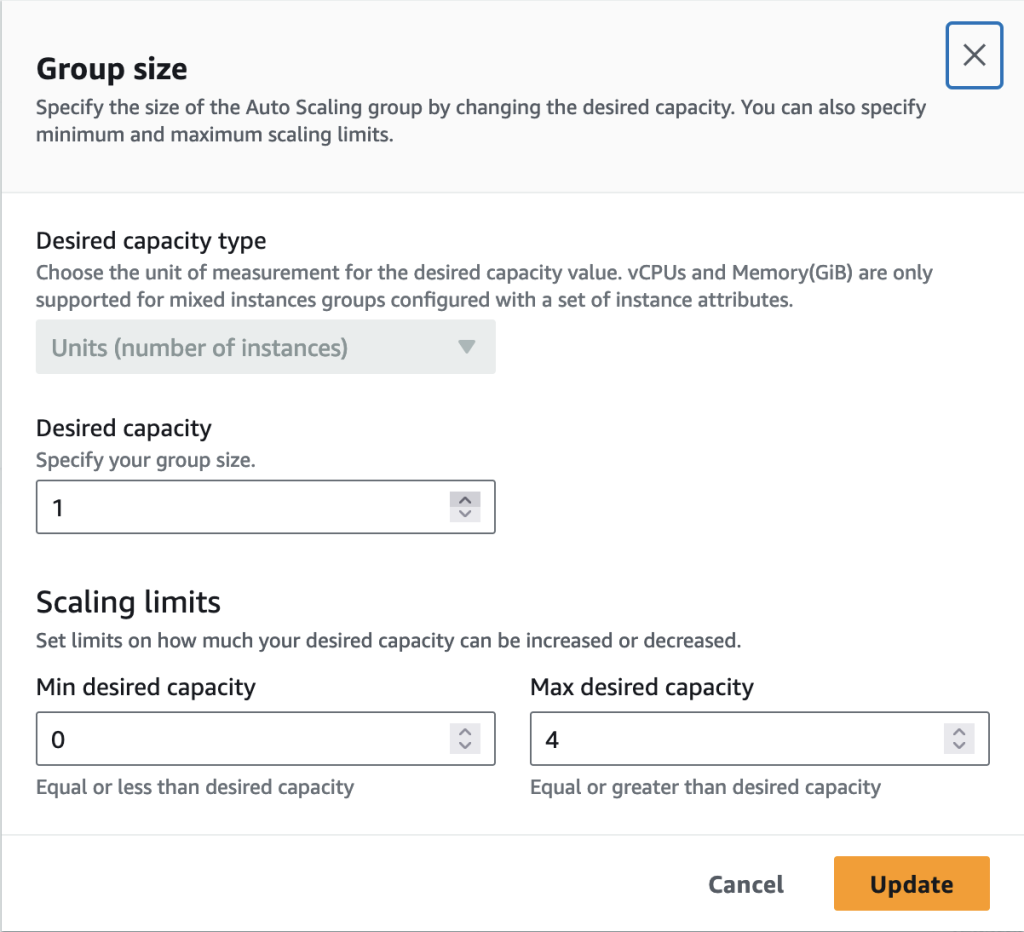Increase Max desired capacity with the up arrow
This screenshot has height=932, width=1024.
(959, 732)
